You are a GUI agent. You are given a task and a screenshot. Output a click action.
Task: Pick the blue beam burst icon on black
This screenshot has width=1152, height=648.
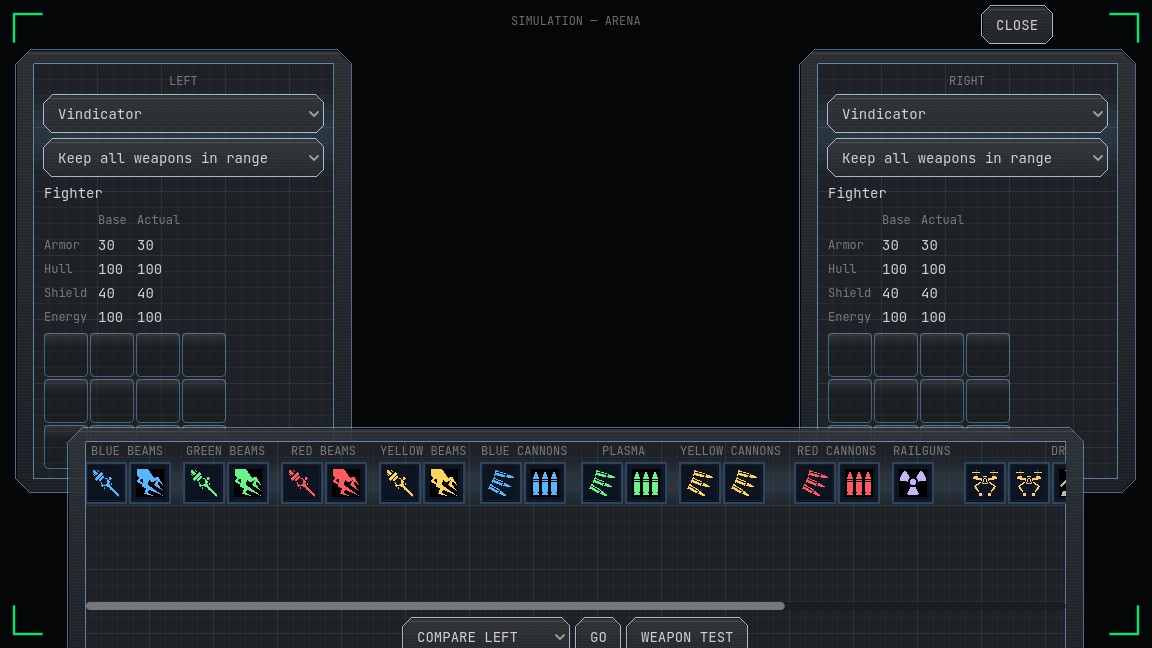(150, 483)
